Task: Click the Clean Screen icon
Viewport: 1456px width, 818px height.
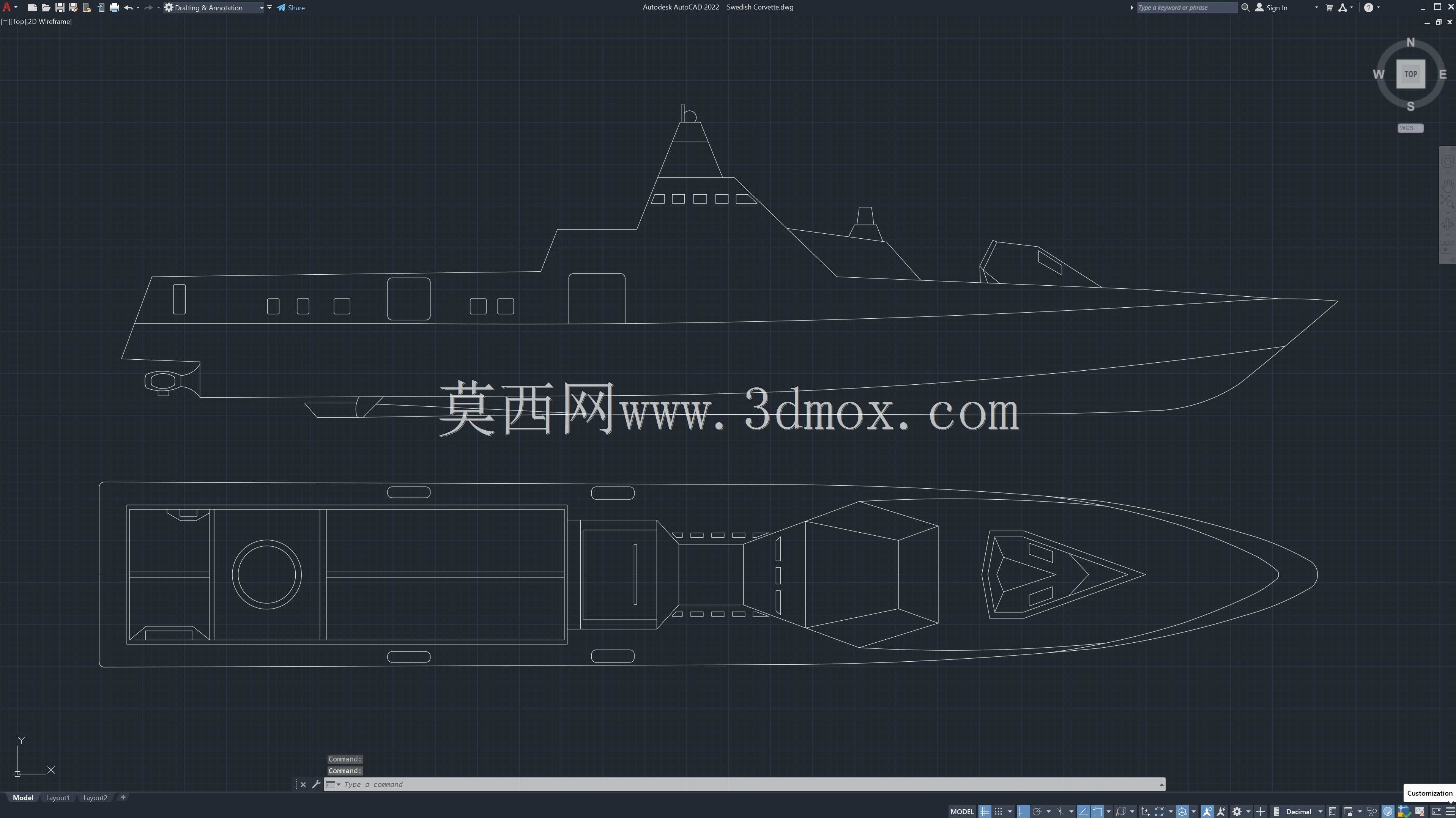Action: click(x=1436, y=812)
